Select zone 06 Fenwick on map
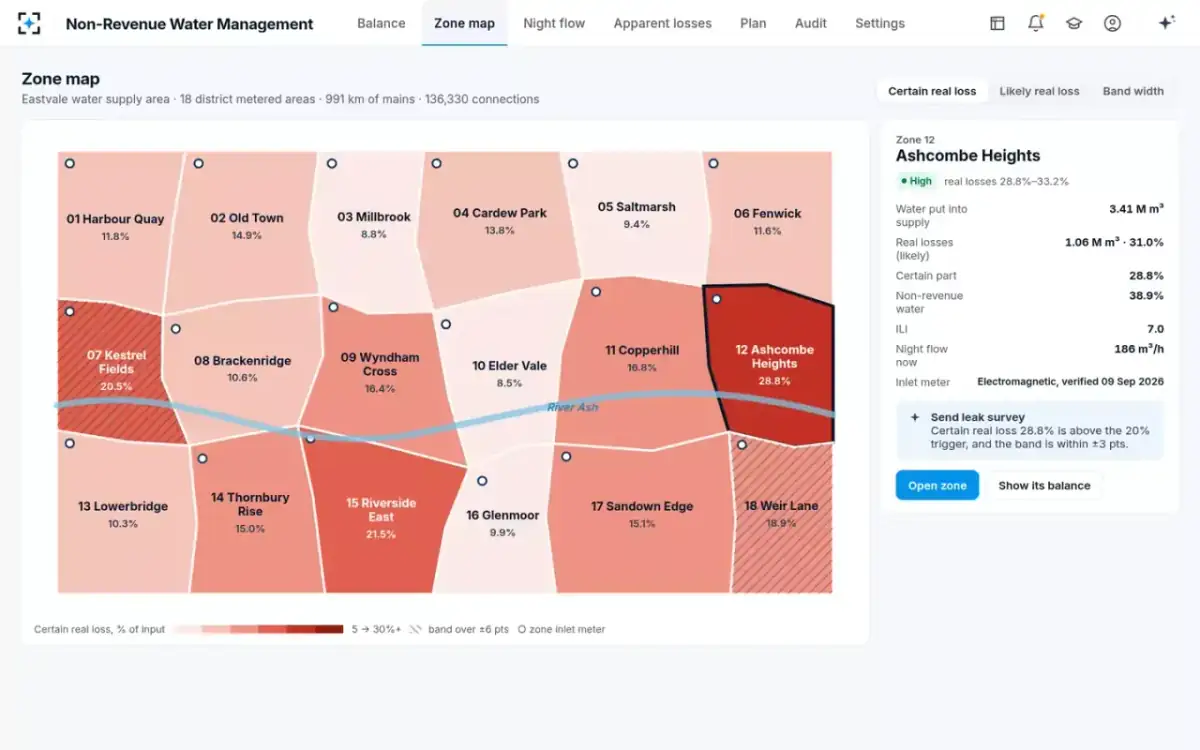1200x750 pixels. click(x=768, y=220)
